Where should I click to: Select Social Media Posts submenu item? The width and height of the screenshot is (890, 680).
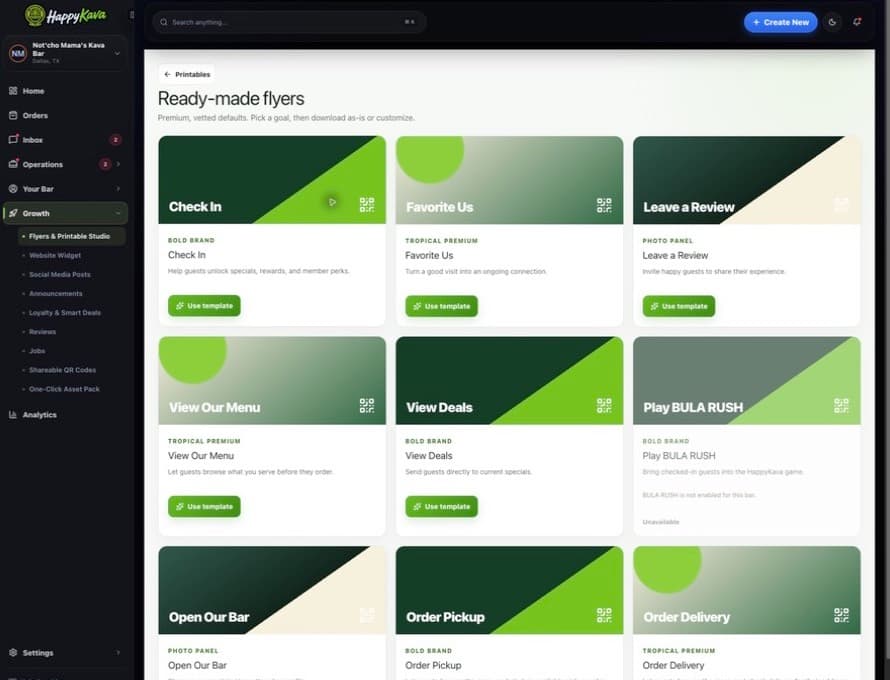(60, 275)
